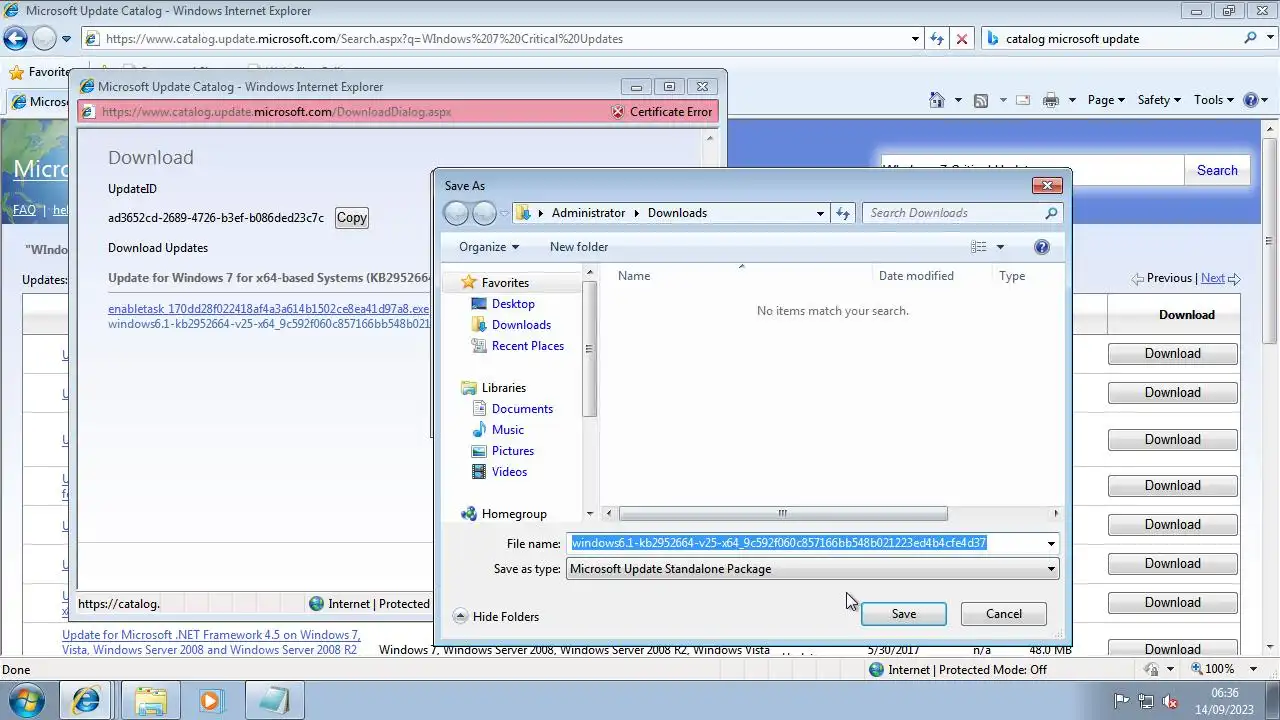Click the Print icon in IE toolbar
The height and width of the screenshot is (720, 1280).
(x=1050, y=100)
